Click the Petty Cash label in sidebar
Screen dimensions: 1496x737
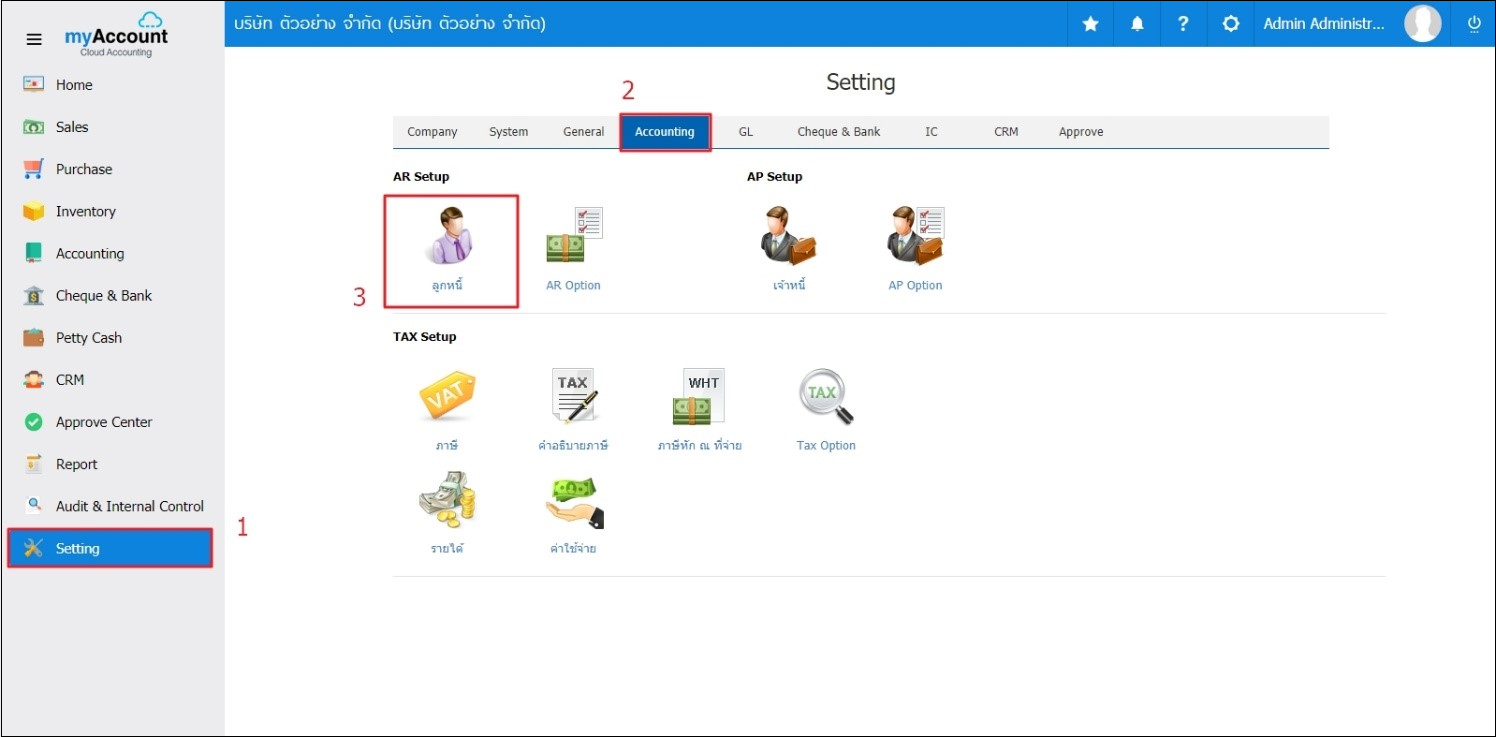pyautogui.click(x=89, y=338)
